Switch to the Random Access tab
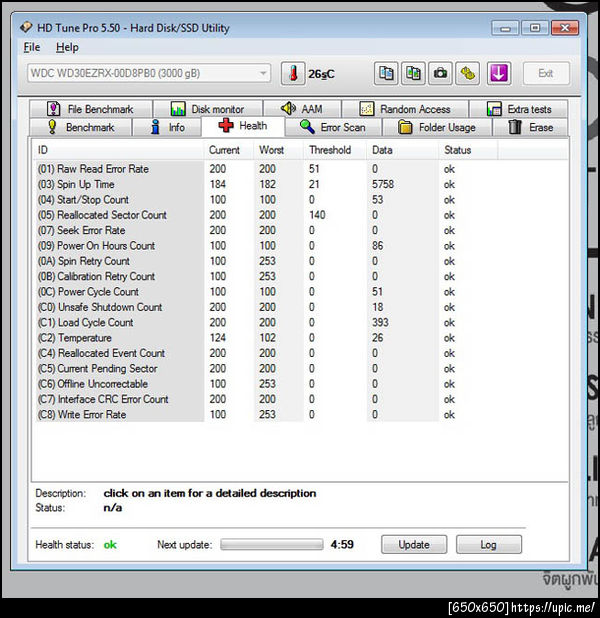Image resolution: width=600 pixels, height=618 pixels. [x=404, y=109]
